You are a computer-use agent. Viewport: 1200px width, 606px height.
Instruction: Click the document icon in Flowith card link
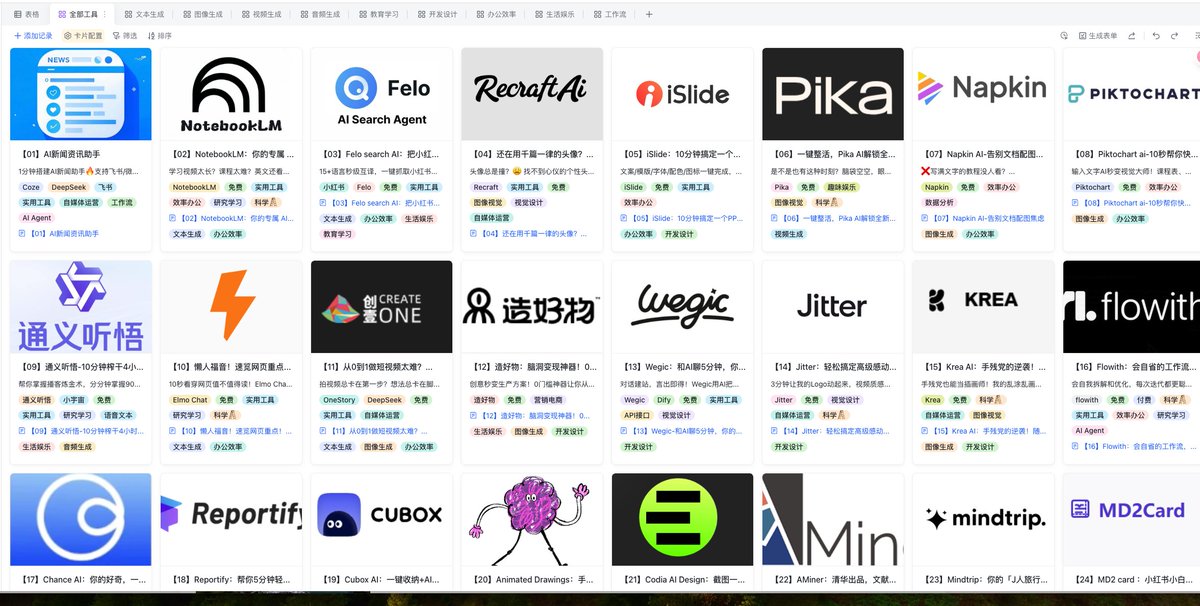1076,446
